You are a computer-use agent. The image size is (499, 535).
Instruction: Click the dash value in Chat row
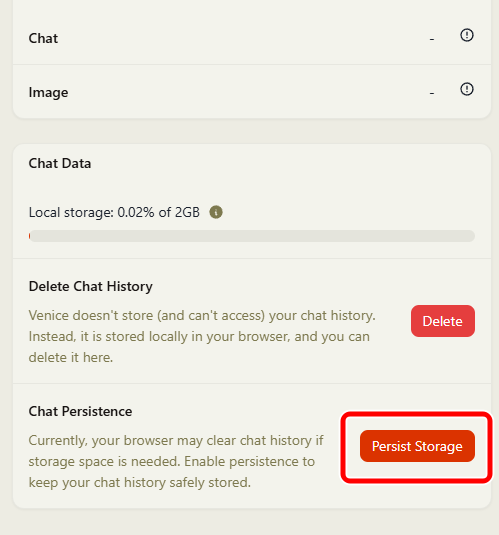(x=432, y=39)
